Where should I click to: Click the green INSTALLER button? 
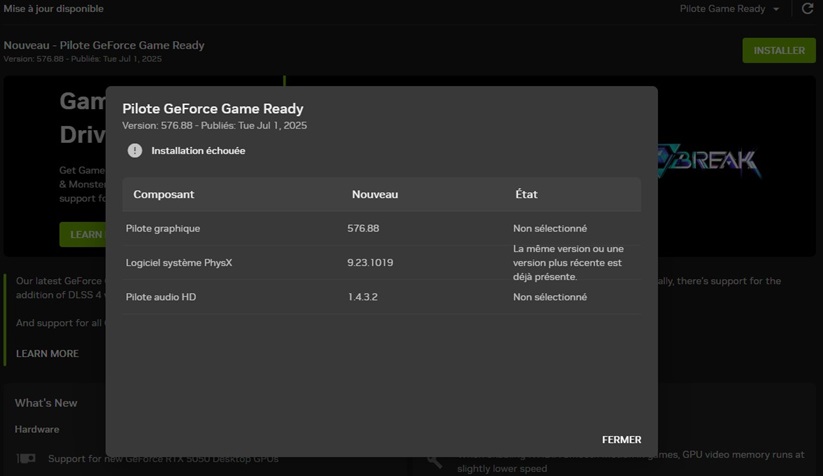click(x=779, y=50)
